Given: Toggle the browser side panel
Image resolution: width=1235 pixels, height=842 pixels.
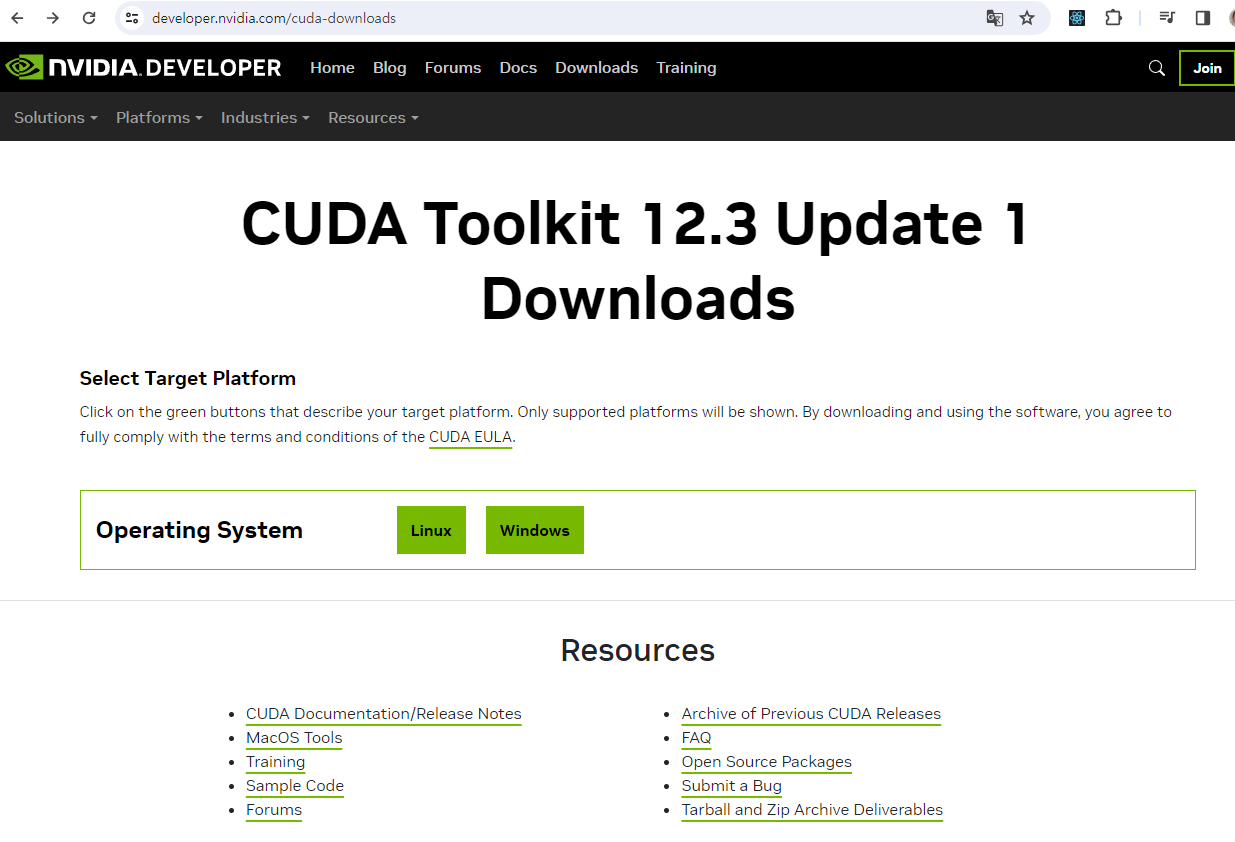Looking at the screenshot, I should click(x=1203, y=18).
